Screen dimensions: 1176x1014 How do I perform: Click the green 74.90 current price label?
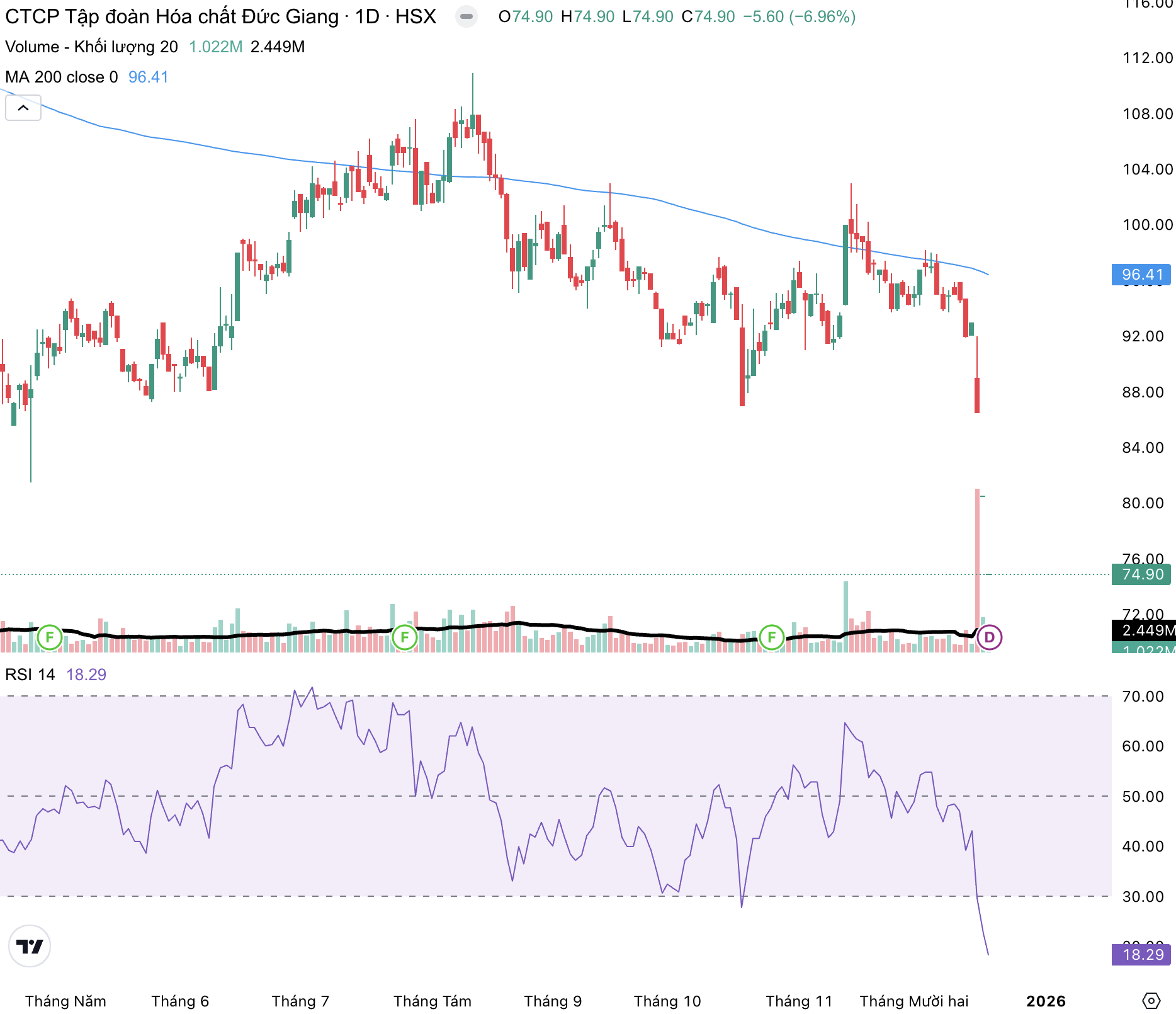pos(1141,574)
